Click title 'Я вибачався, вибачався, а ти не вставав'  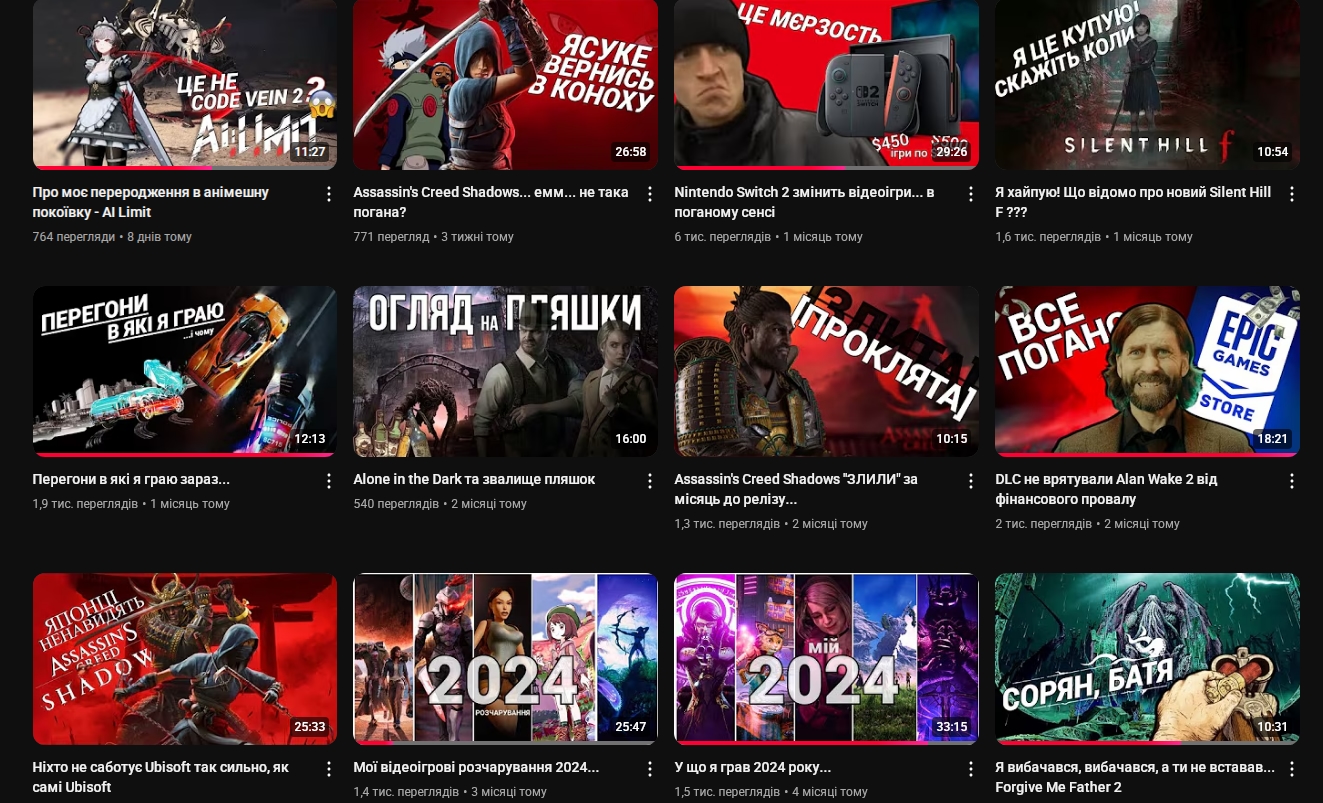click(1135, 777)
